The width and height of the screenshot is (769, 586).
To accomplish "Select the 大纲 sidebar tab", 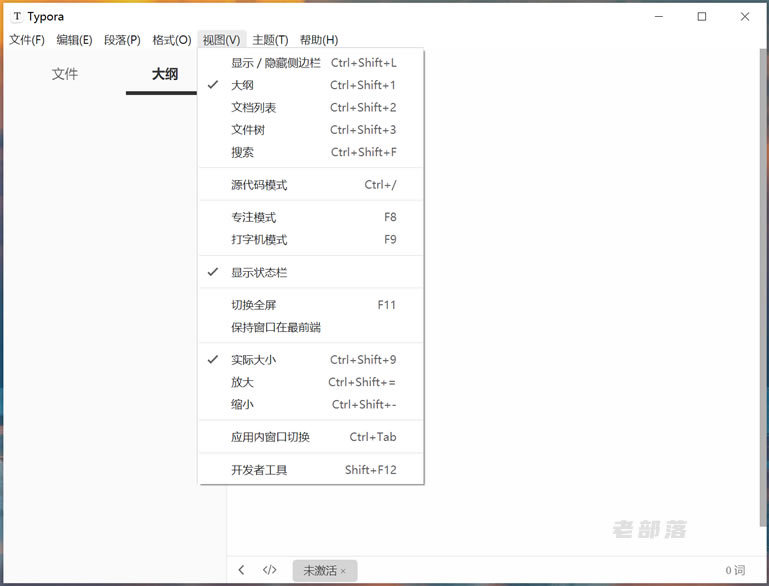I will point(164,74).
